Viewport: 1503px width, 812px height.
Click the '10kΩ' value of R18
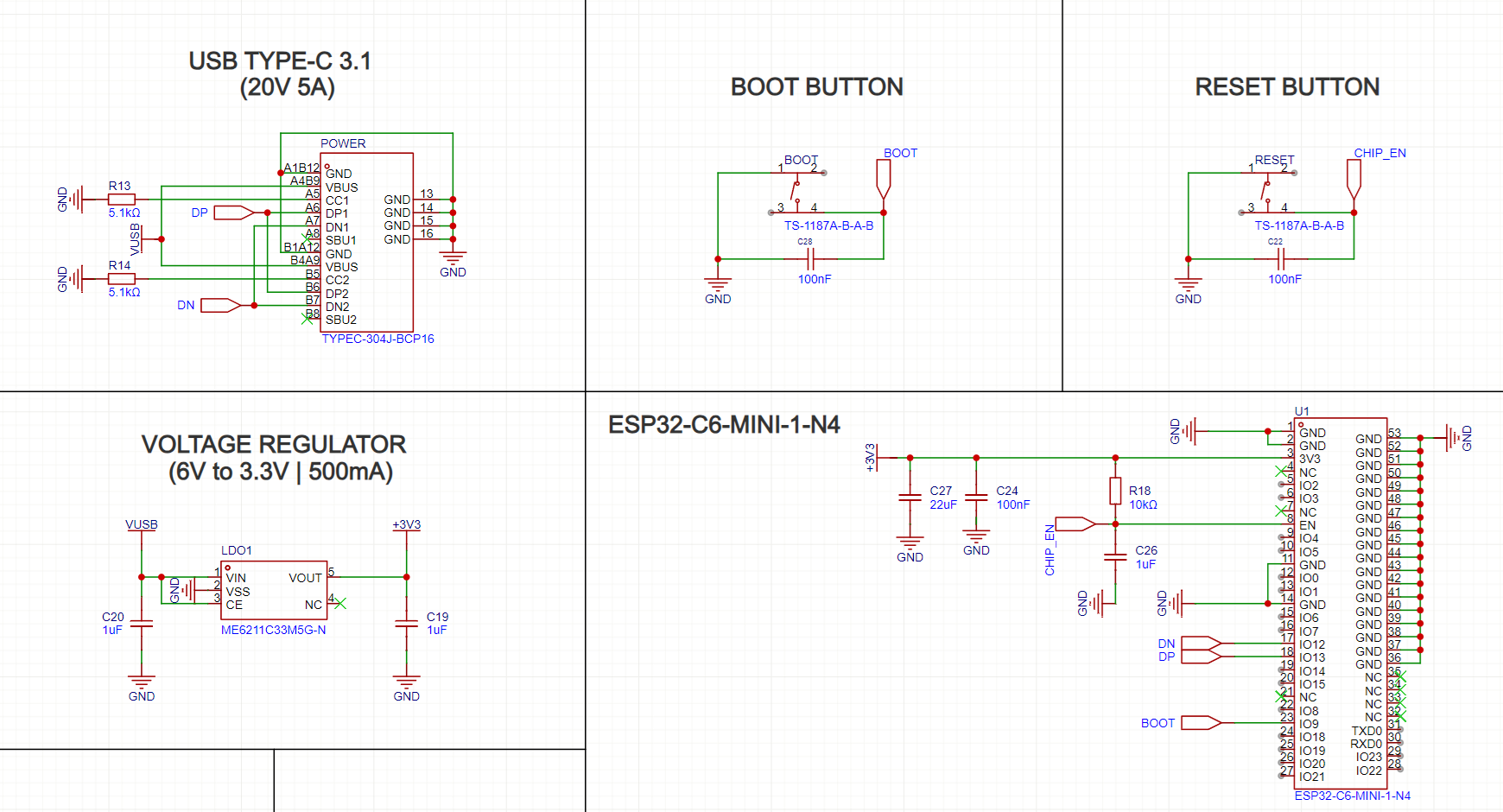[1143, 504]
